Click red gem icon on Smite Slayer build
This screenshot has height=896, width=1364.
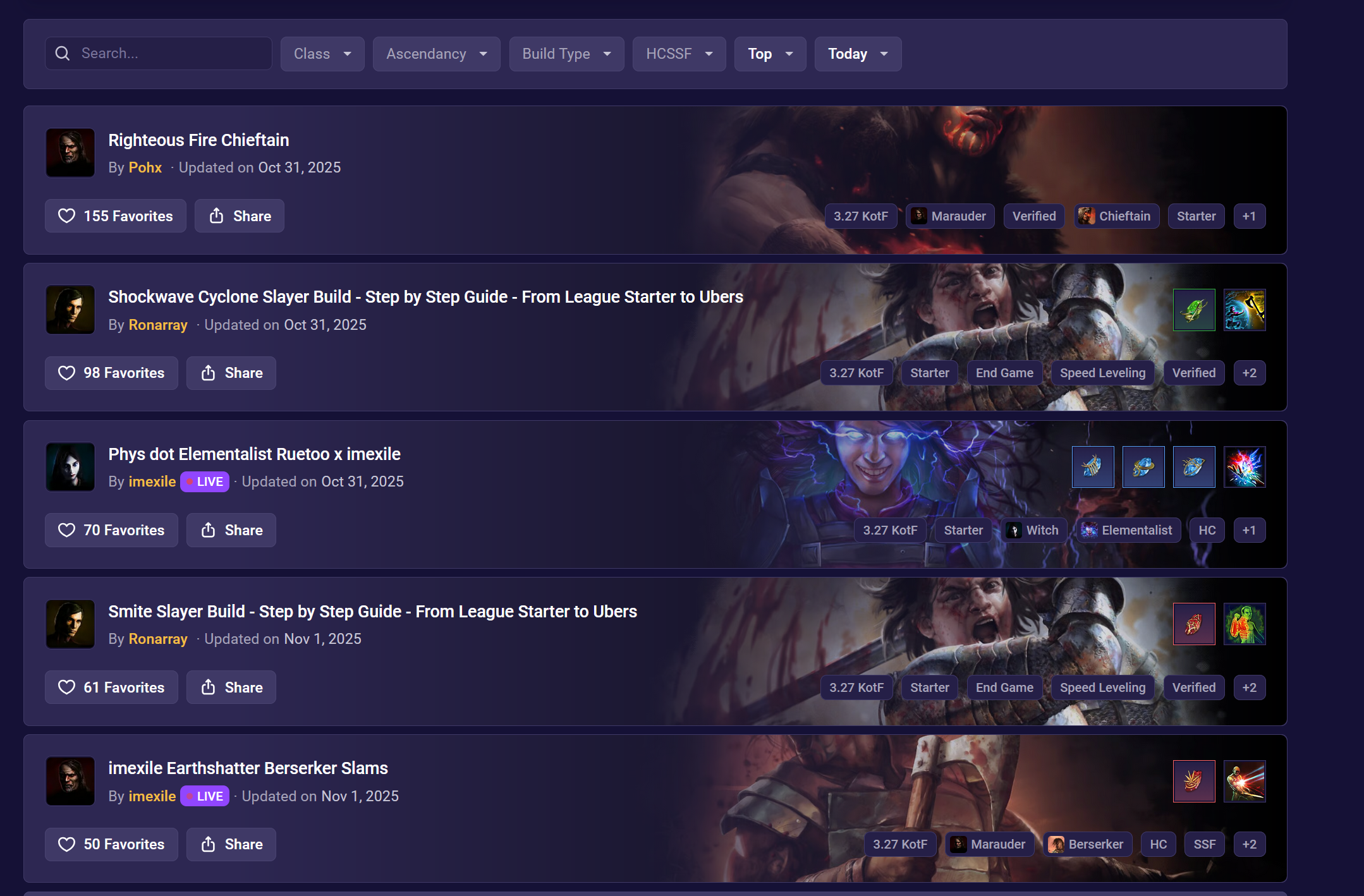(x=1193, y=624)
